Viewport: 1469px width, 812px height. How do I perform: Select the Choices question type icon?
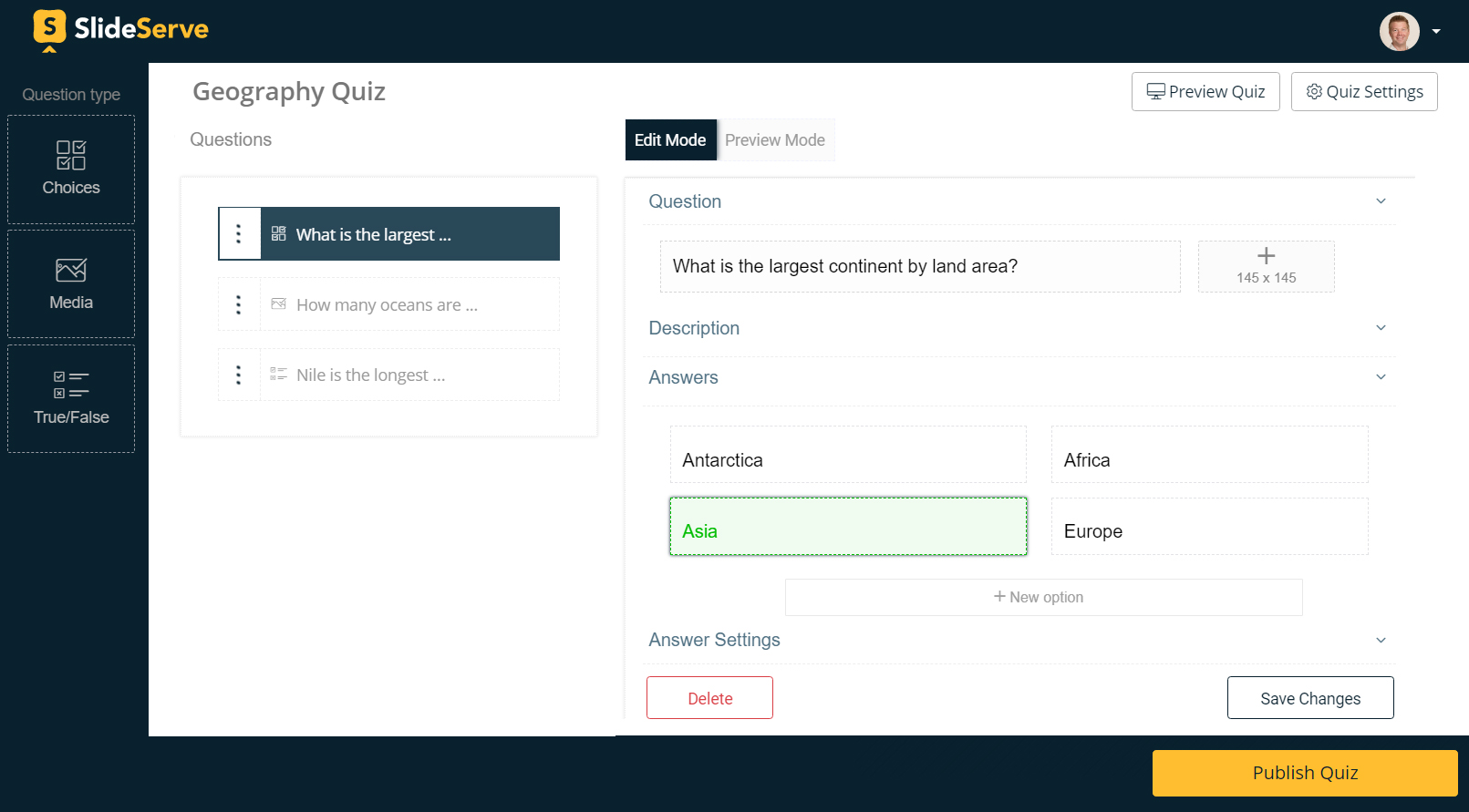71,156
